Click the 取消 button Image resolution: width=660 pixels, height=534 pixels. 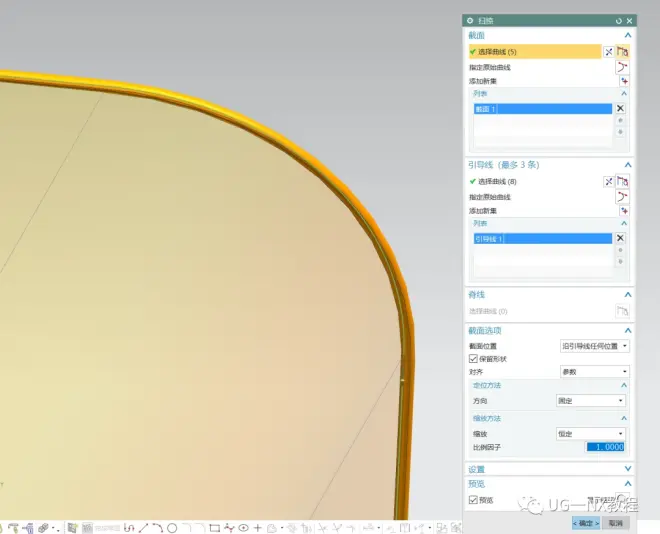coord(615,523)
